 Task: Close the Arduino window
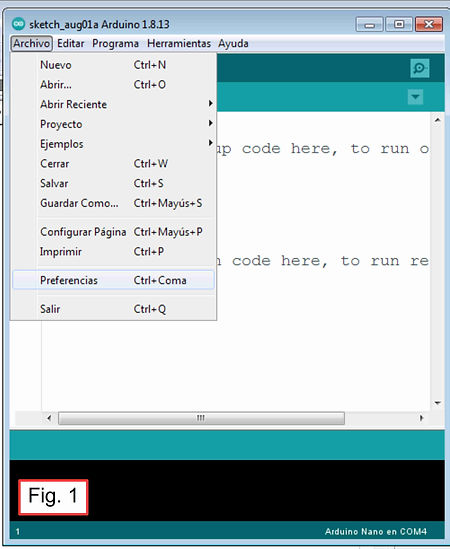tap(429, 25)
